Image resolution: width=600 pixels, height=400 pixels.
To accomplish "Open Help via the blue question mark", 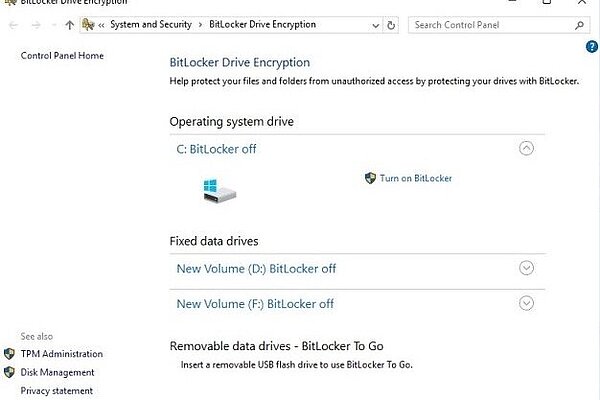I will pos(592,47).
